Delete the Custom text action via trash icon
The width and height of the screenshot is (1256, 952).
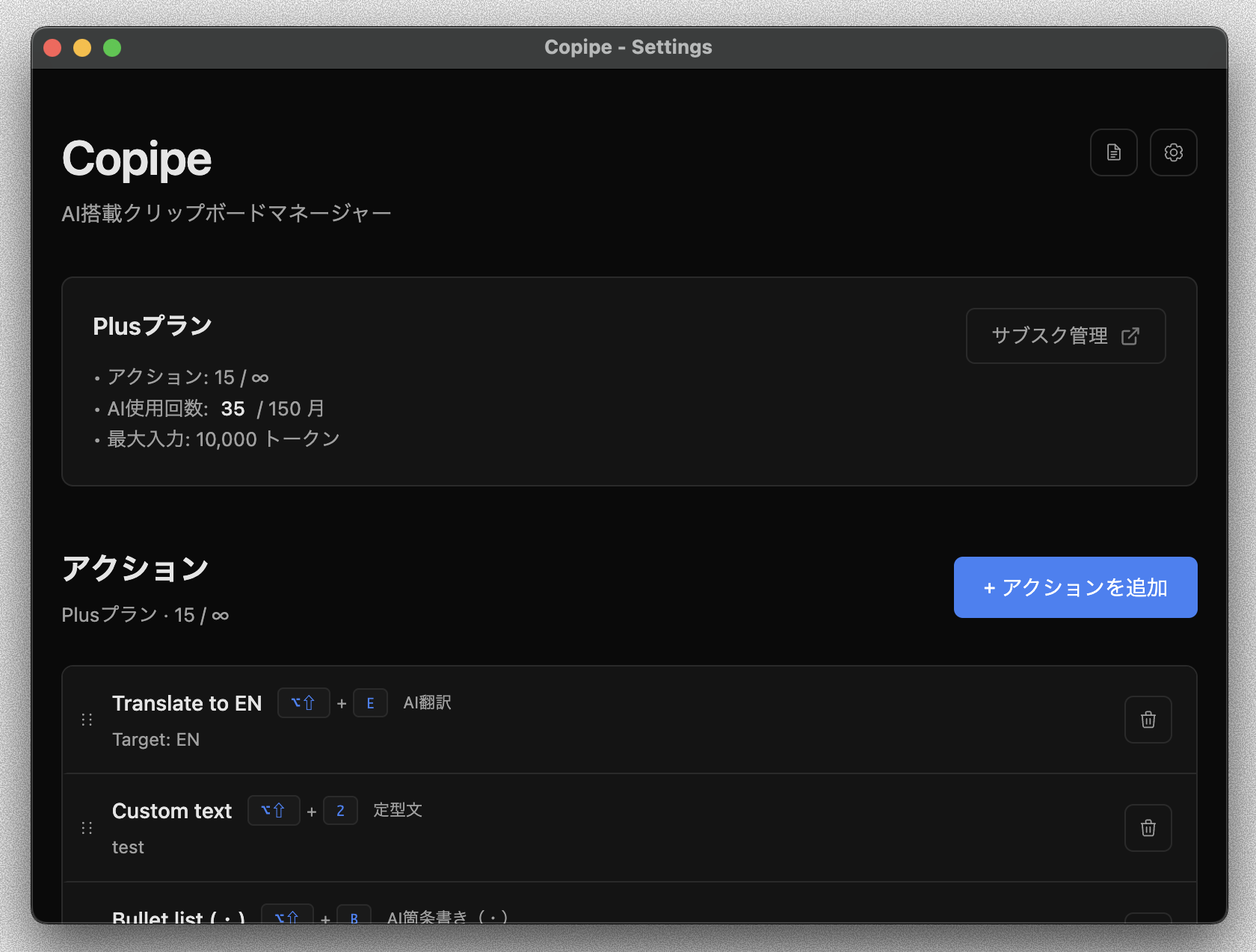(x=1148, y=828)
